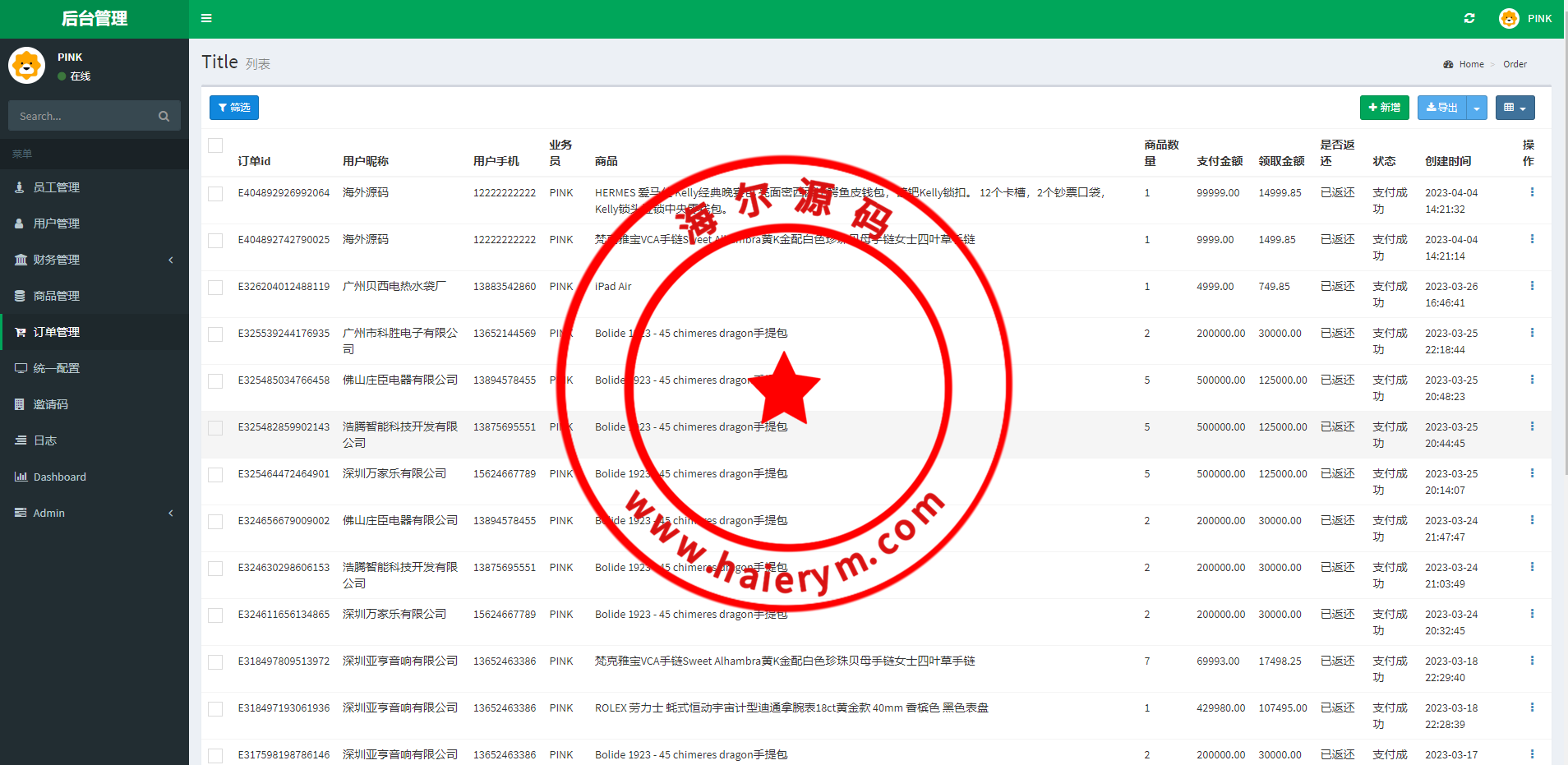Click the search magnifier icon in sidebar

coord(164,117)
